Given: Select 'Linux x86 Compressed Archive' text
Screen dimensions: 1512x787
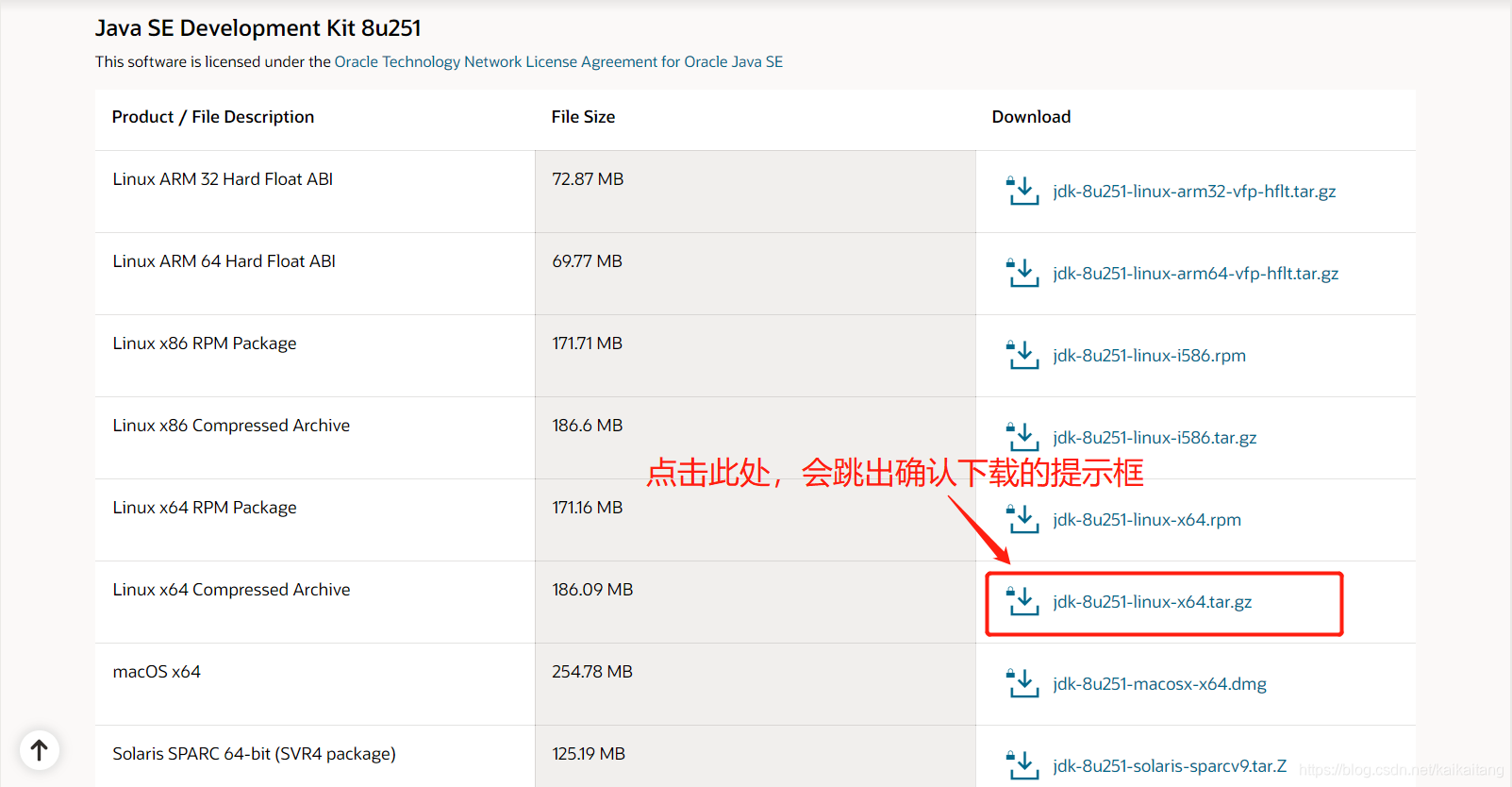Looking at the screenshot, I should (x=231, y=425).
